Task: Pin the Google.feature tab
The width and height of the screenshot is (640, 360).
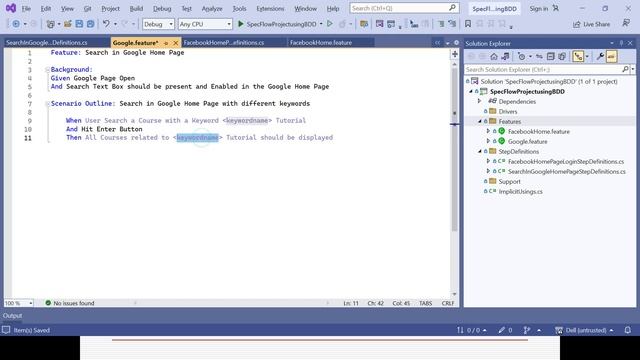Action: coord(166,43)
